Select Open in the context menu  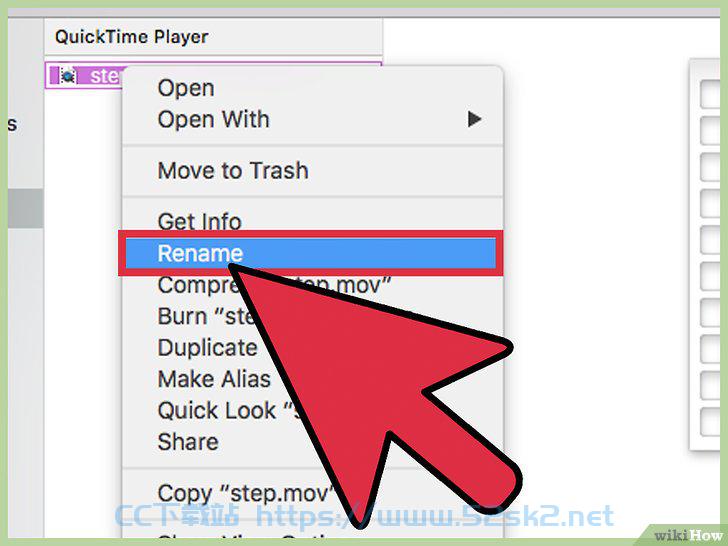coord(186,88)
